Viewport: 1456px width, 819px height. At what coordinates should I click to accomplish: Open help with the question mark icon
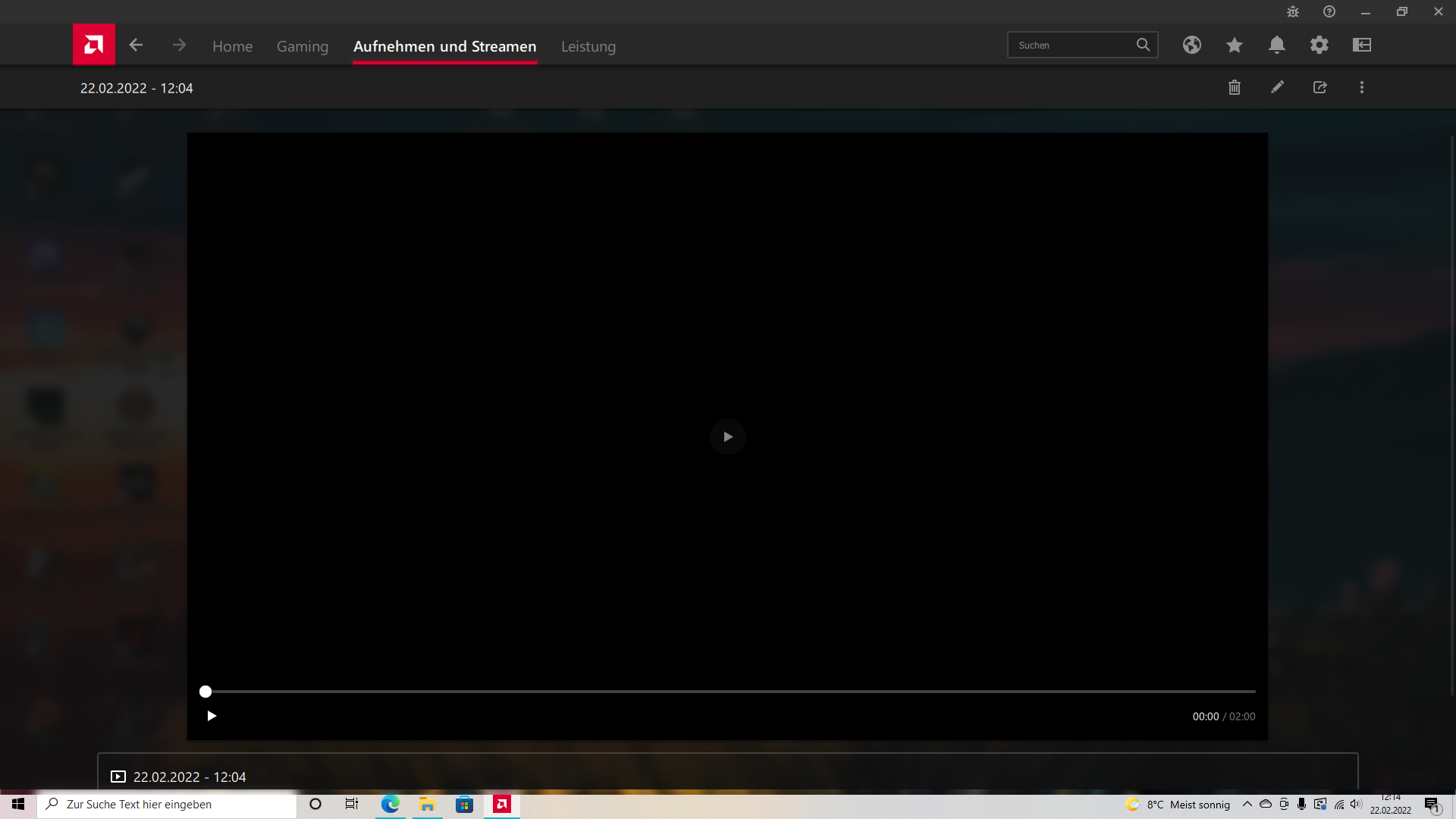coord(1329,11)
